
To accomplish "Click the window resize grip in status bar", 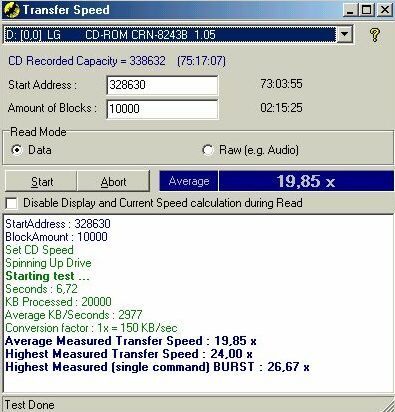I will click(388, 405).
